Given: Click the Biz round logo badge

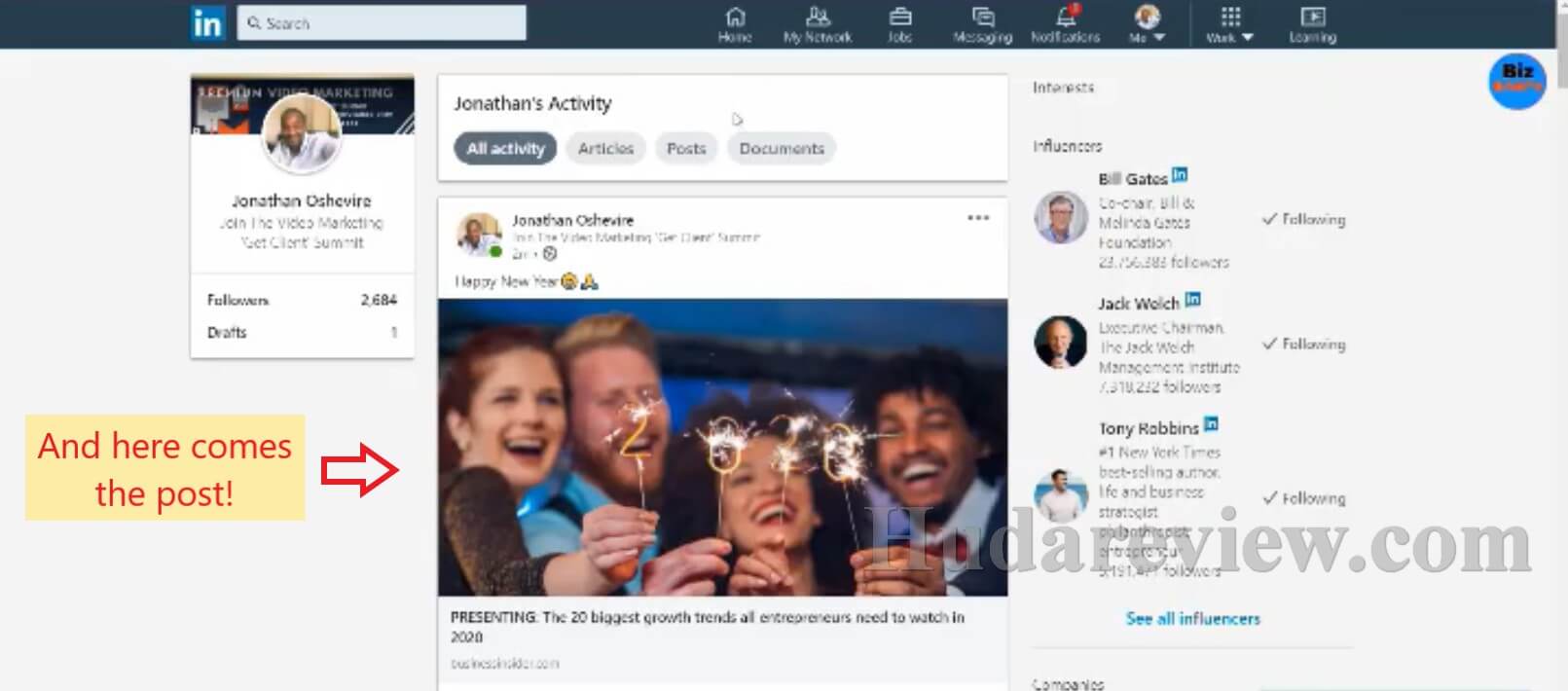Looking at the screenshot, I should click(1517, 80).
